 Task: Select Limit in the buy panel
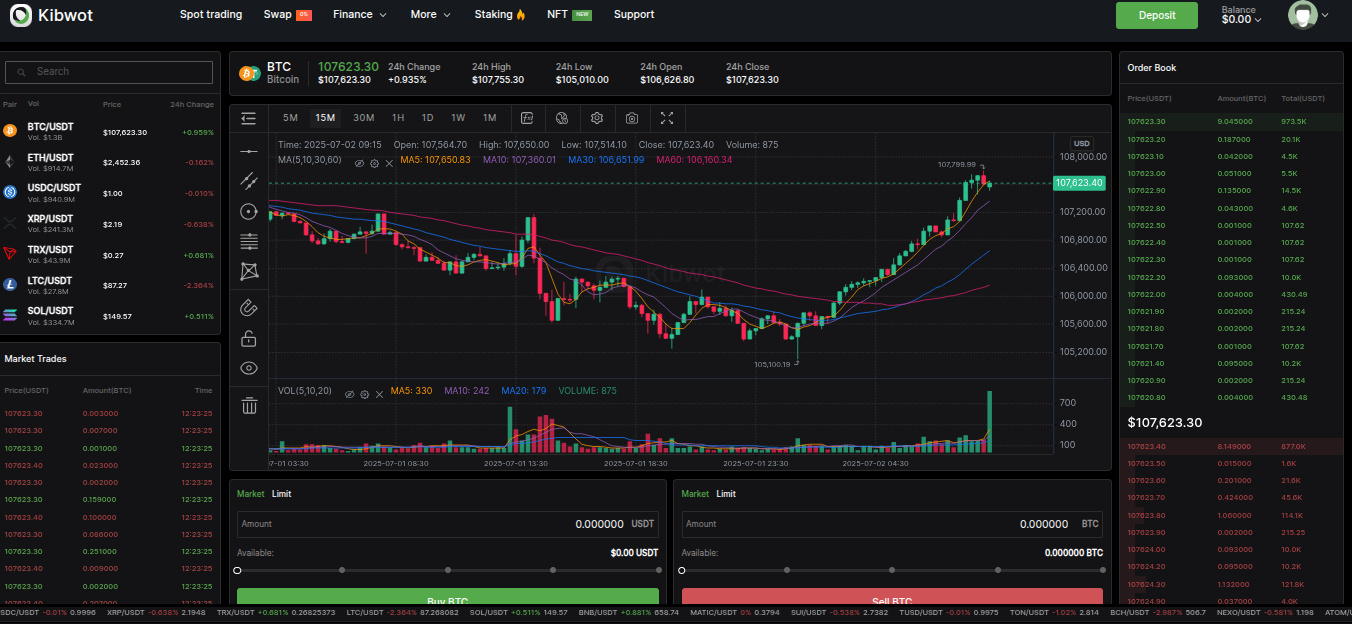[282, 494]
